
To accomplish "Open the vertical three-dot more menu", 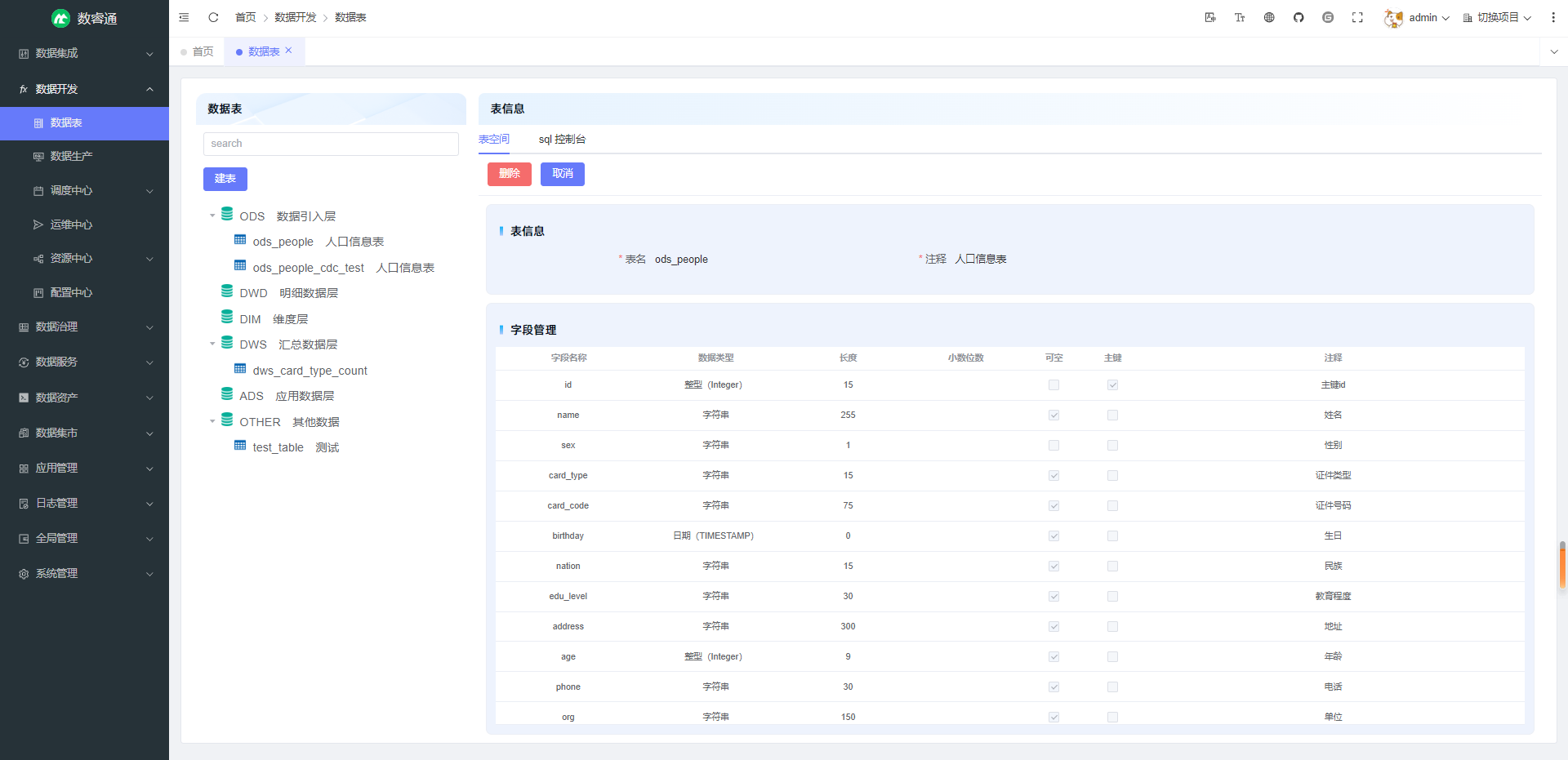I will 1553,17.
